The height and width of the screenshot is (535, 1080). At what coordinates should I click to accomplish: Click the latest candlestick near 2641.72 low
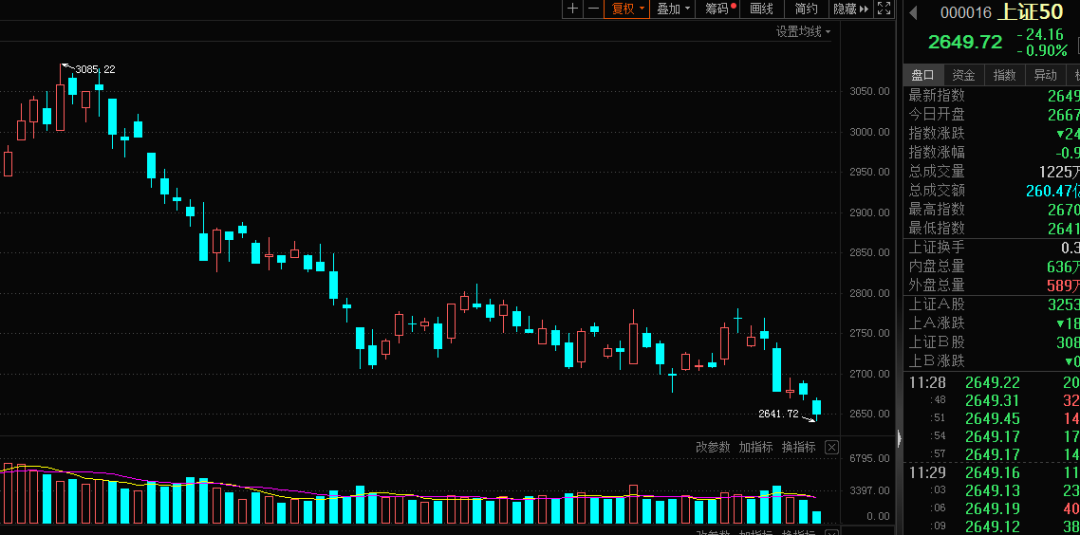pyautogui.click(x=817, y=407)
